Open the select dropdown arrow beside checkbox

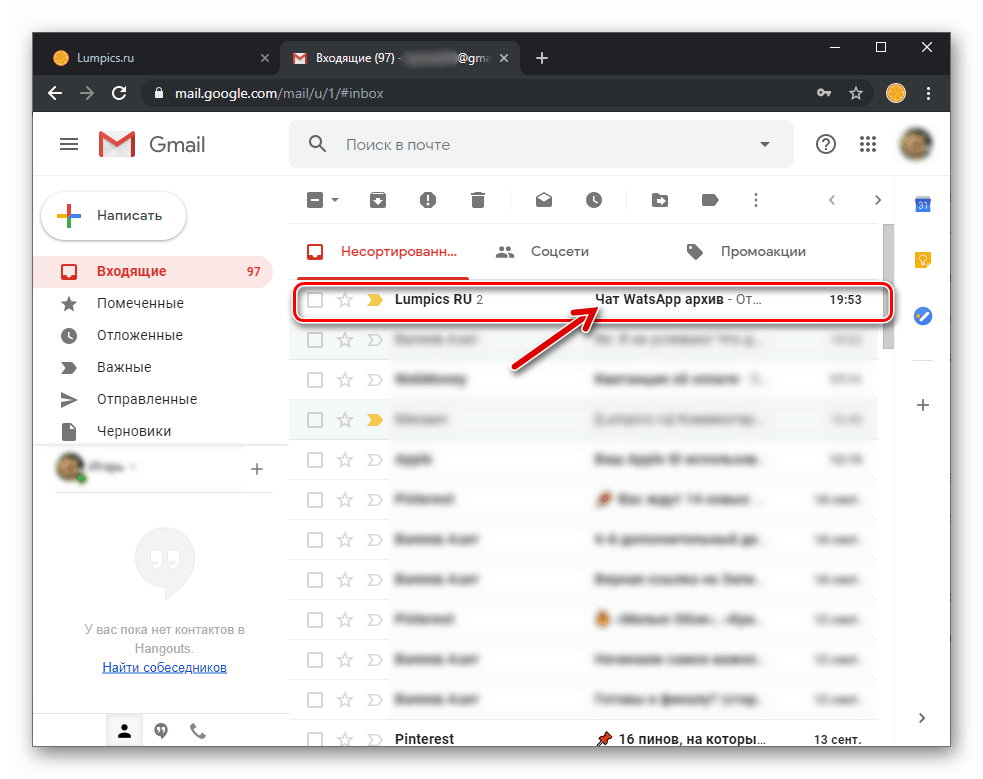click(x=335, y=200)
